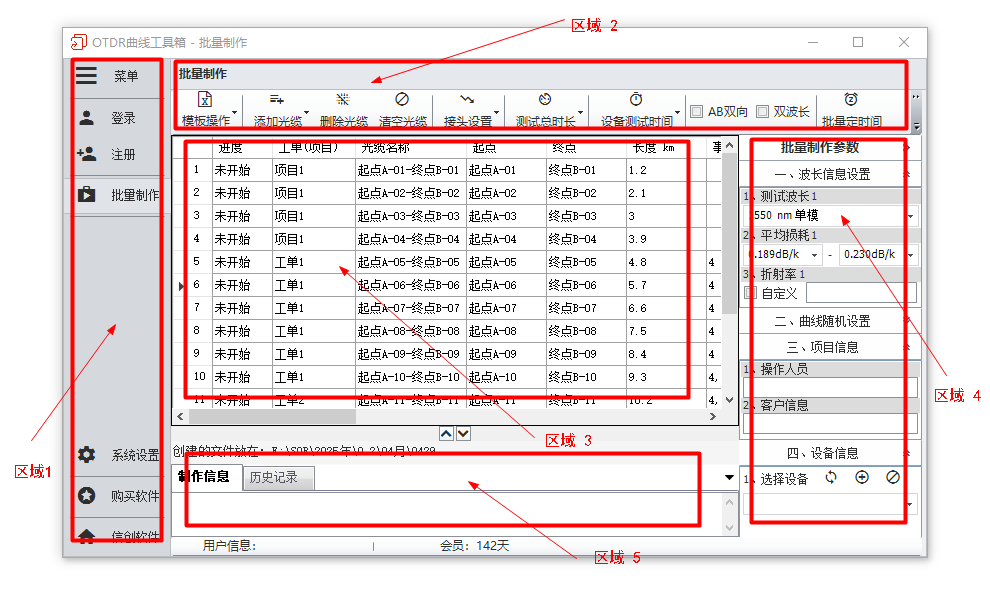Open the 测试波长 dropdown
The height and width of the screenshot is (597, 990).
(x=910, y=216)
